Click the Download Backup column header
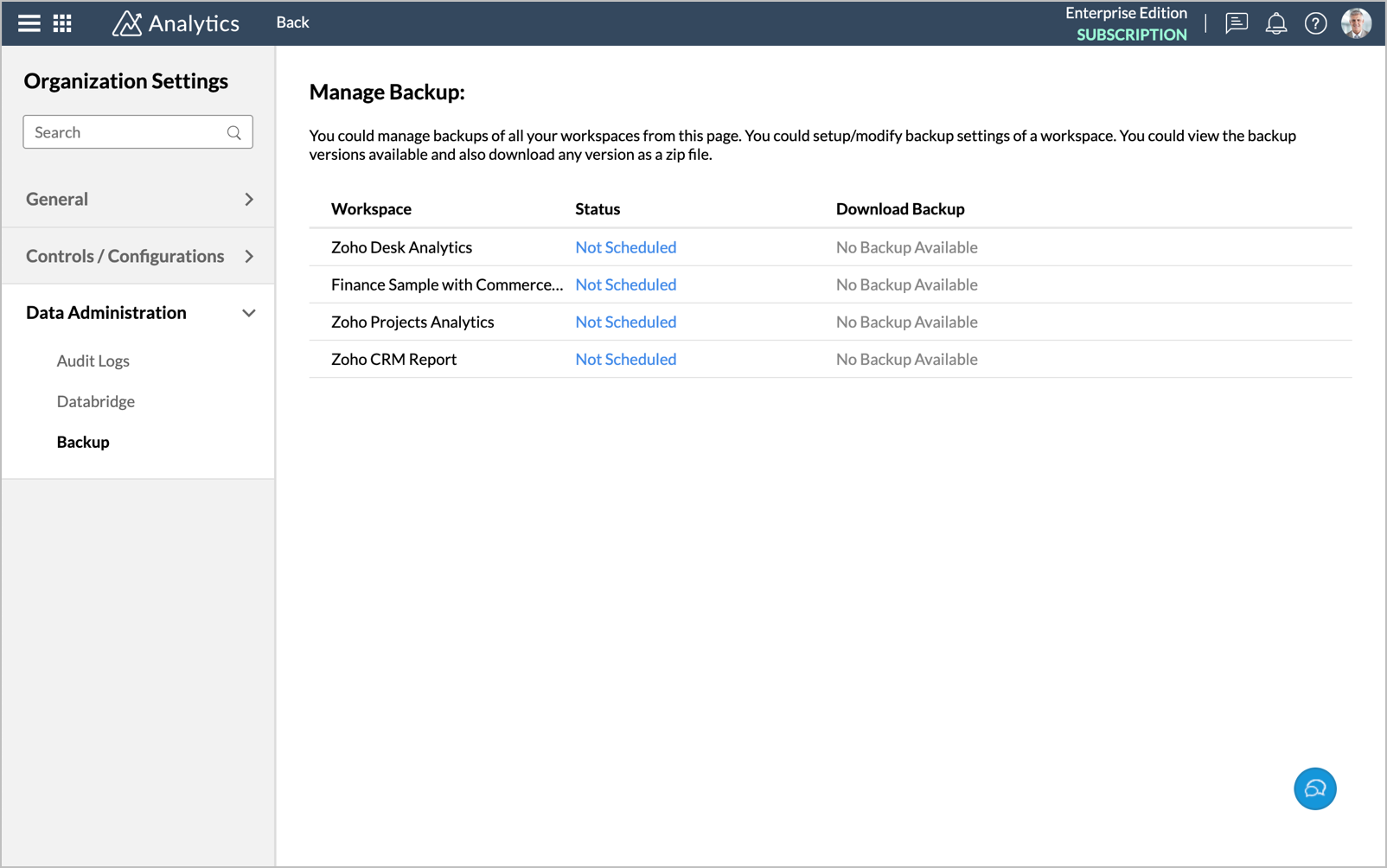The width and height of the screenshot is (1387, 868). [900, 208]
